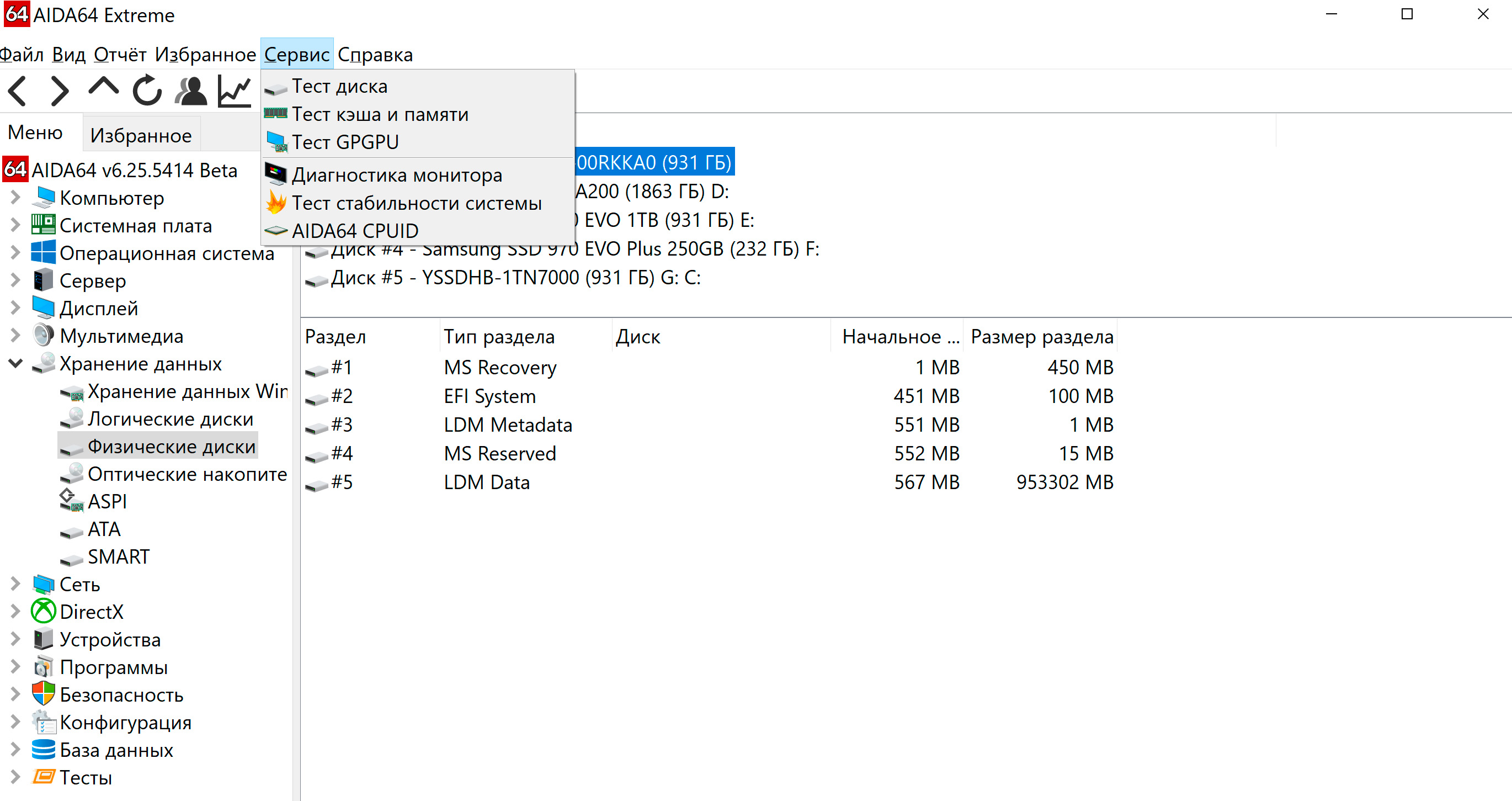1512x801 pixels.
Task: Expand the Мультимедиа tree node
Action: point(15,336)
